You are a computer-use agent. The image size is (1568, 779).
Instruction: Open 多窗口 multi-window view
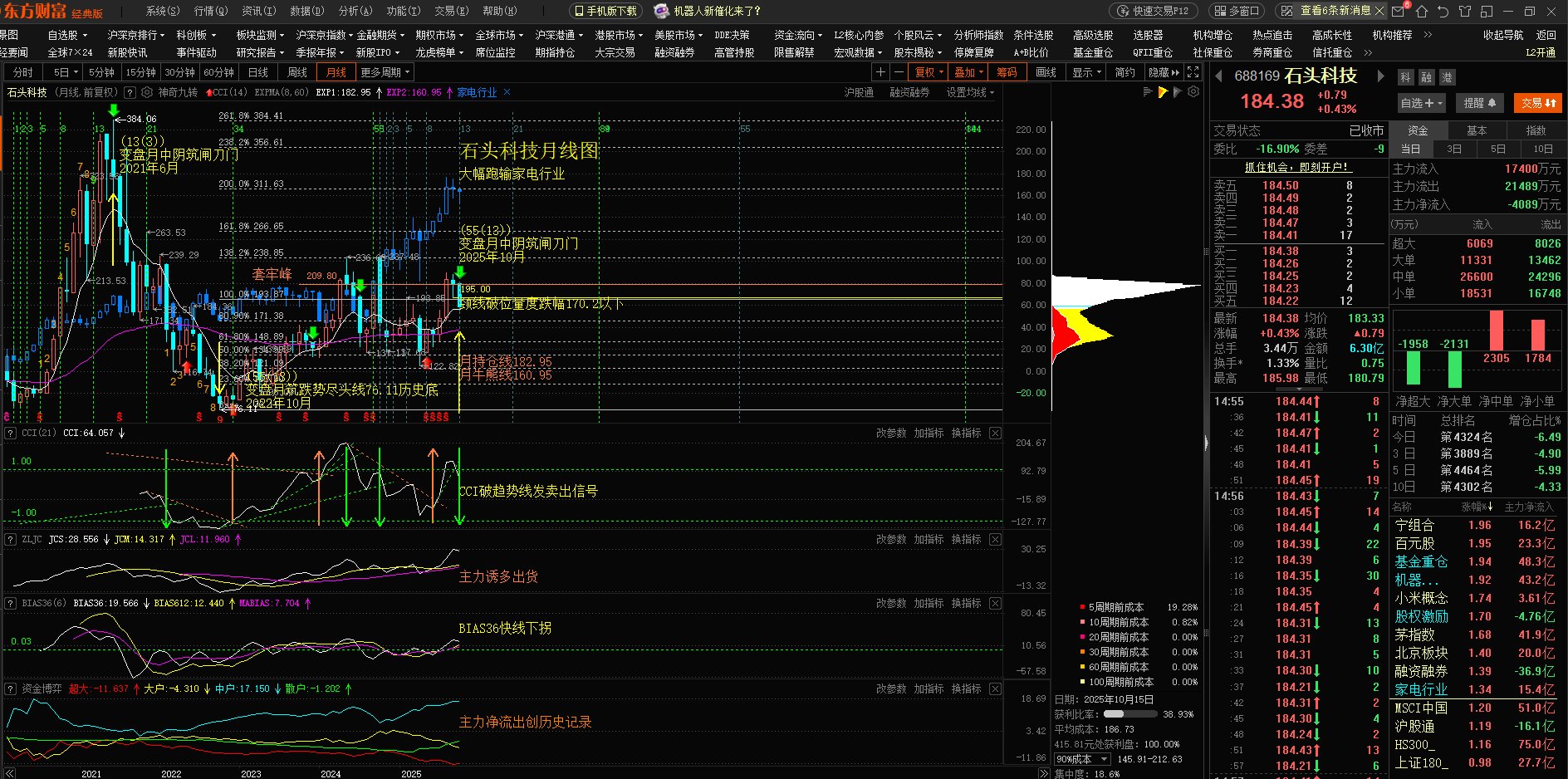1236,11
